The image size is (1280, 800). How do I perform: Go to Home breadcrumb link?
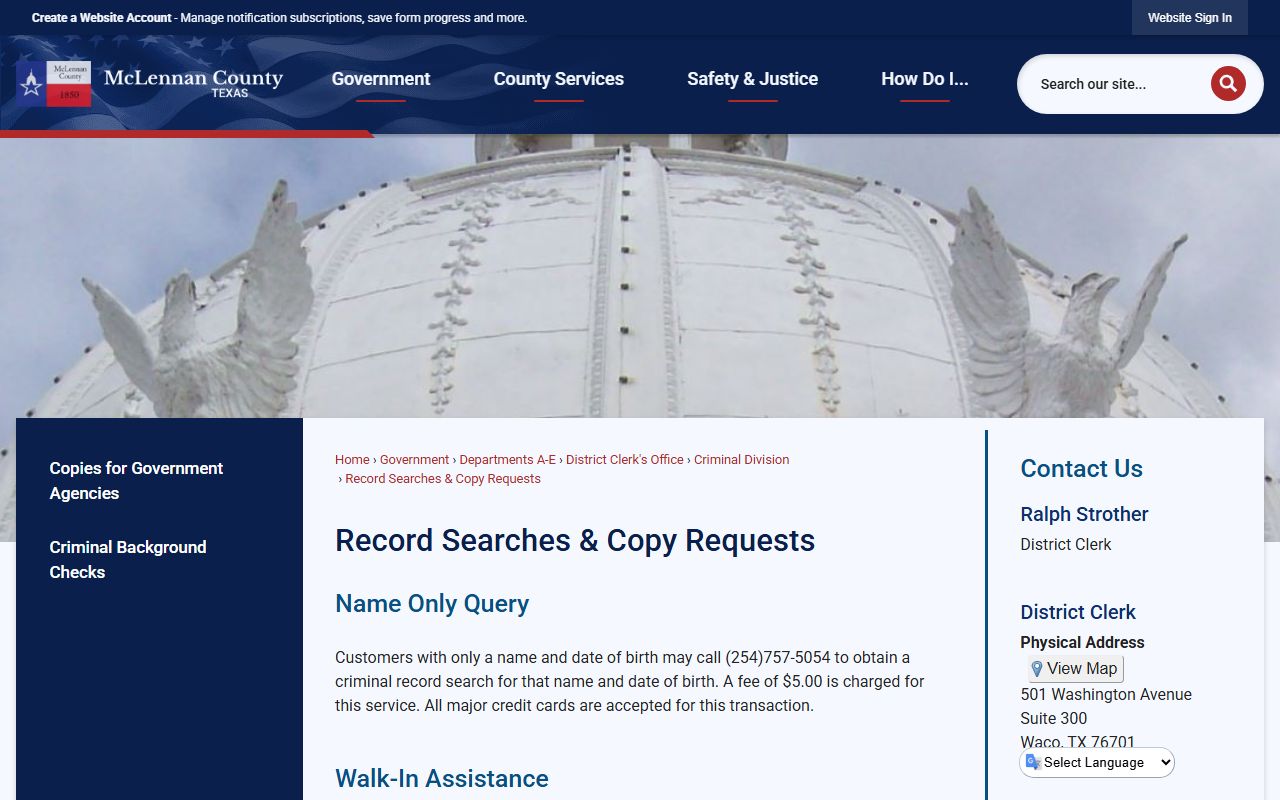tap(352, 460)
